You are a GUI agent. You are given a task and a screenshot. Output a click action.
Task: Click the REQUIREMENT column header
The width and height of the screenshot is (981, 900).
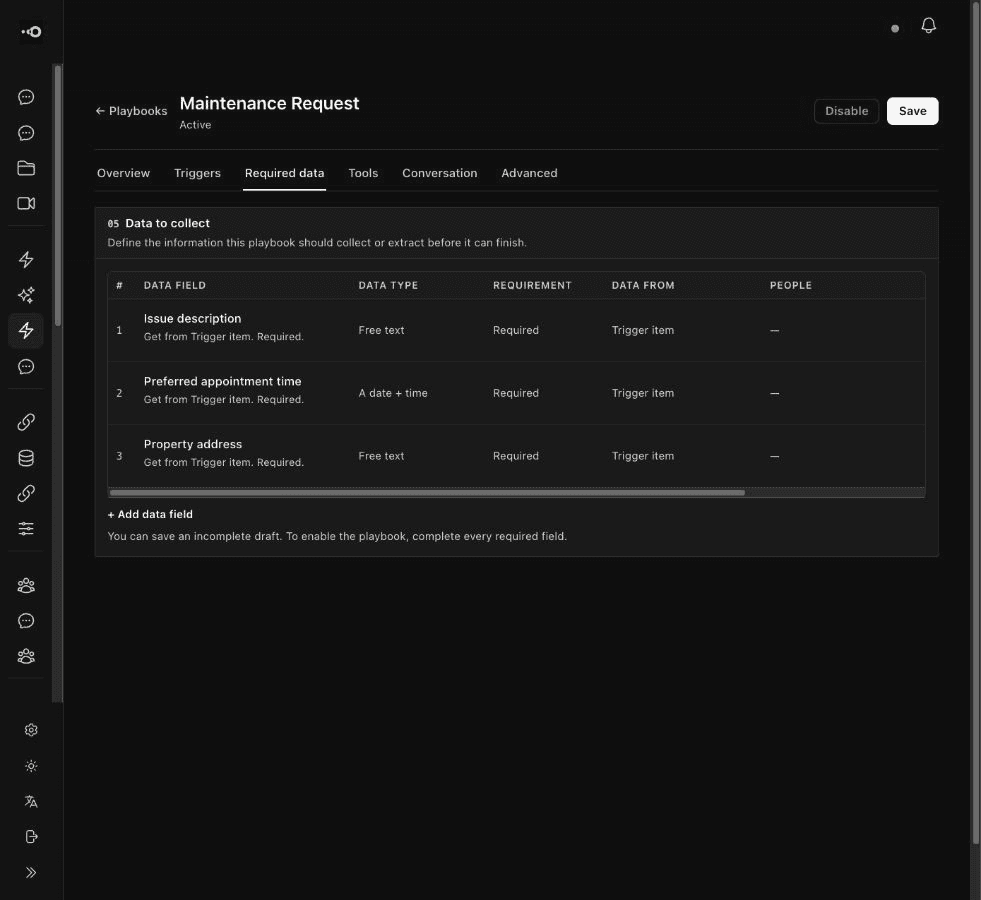coord(532,285)
